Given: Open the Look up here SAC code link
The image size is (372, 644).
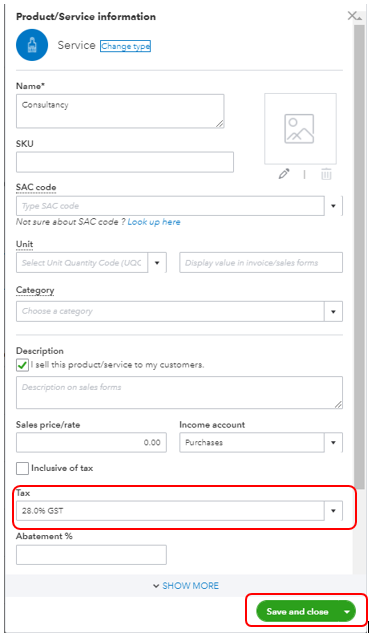Looking at the screenshot, I should pyautogui.click(x=154, y=222).
